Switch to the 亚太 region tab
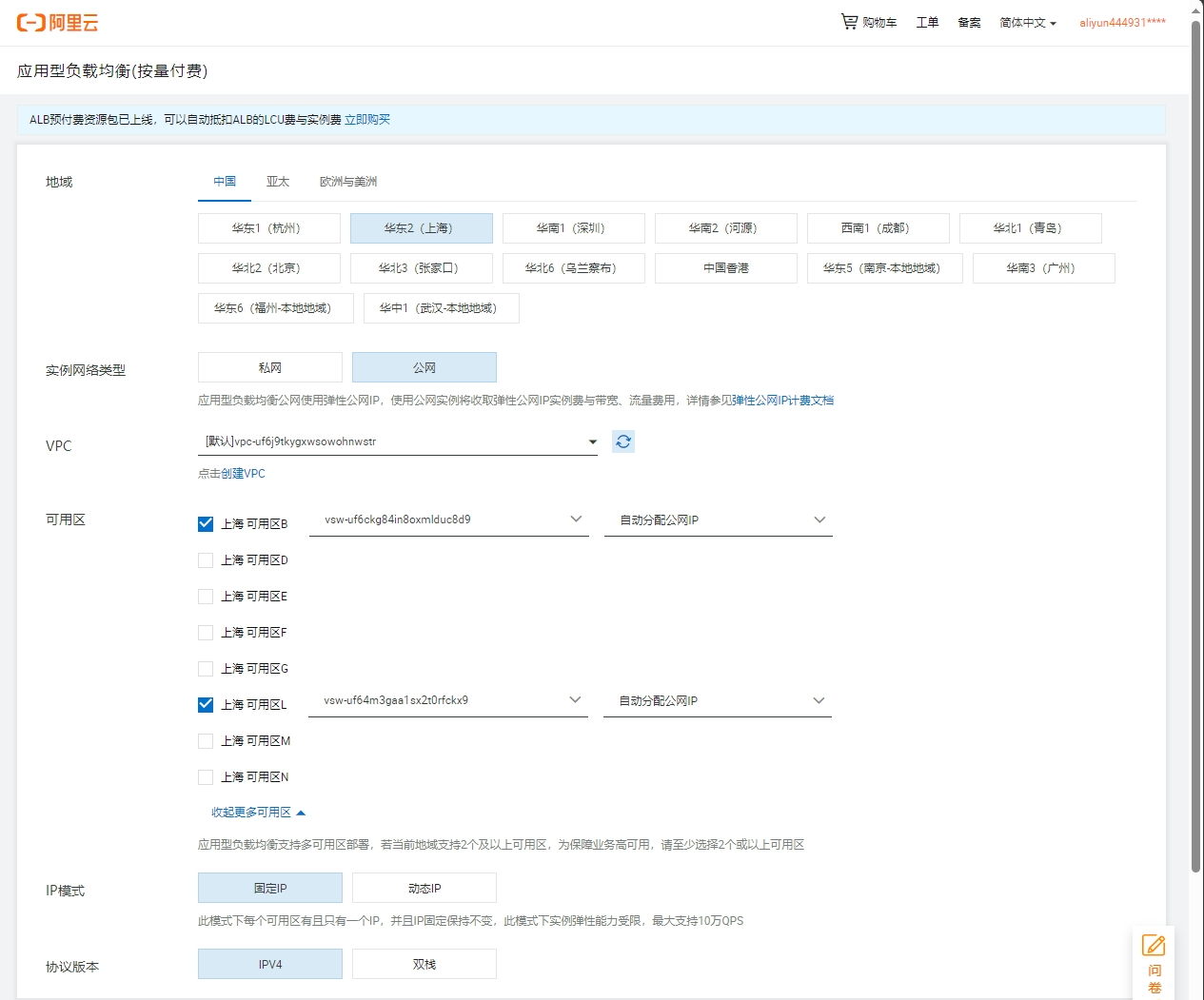This screenshot has width=1204, height=1000. pyautogui.click(x=278, y=182)
